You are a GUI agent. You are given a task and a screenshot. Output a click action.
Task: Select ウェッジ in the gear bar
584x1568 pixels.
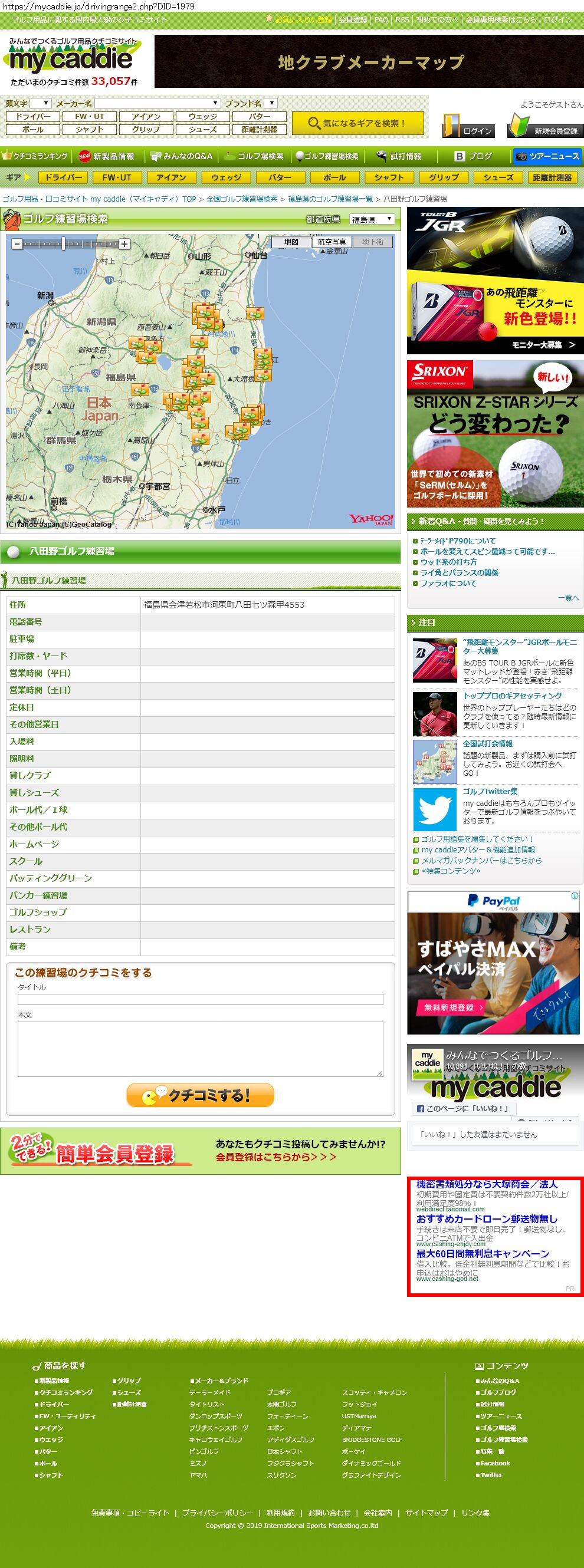[226, 178]
